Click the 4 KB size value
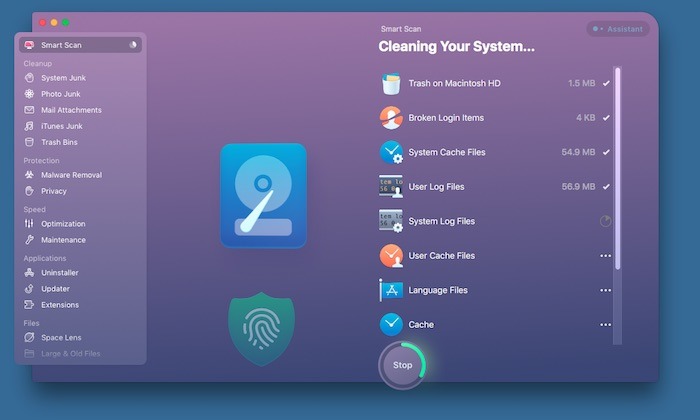Image resolution: width=700 pixels, height=420 pixels. click(585, 118)
